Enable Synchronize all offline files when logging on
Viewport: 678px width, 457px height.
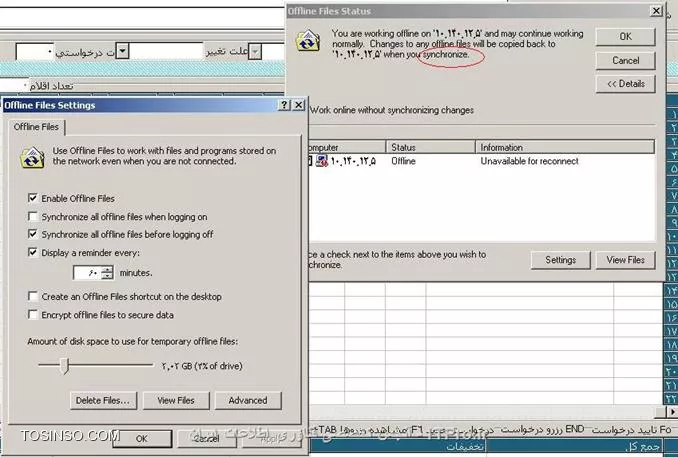coord(32,216)
